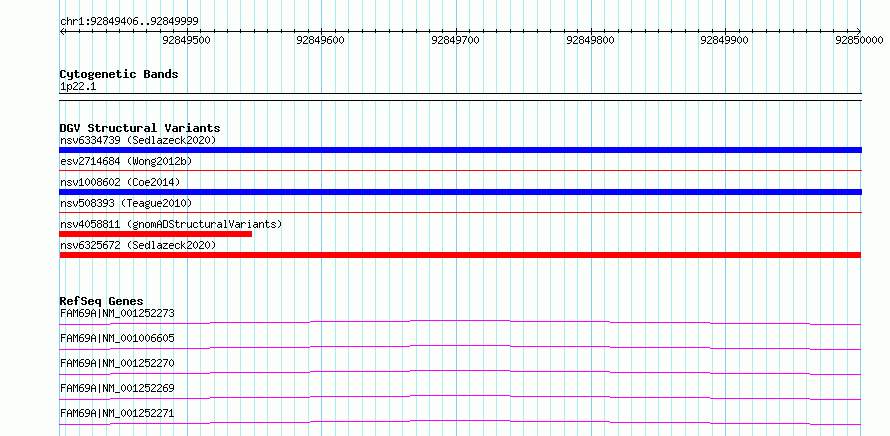890x436 pixels.
Task: Click the magenta intron line of NM_001252271
Action: click(460, 421)
